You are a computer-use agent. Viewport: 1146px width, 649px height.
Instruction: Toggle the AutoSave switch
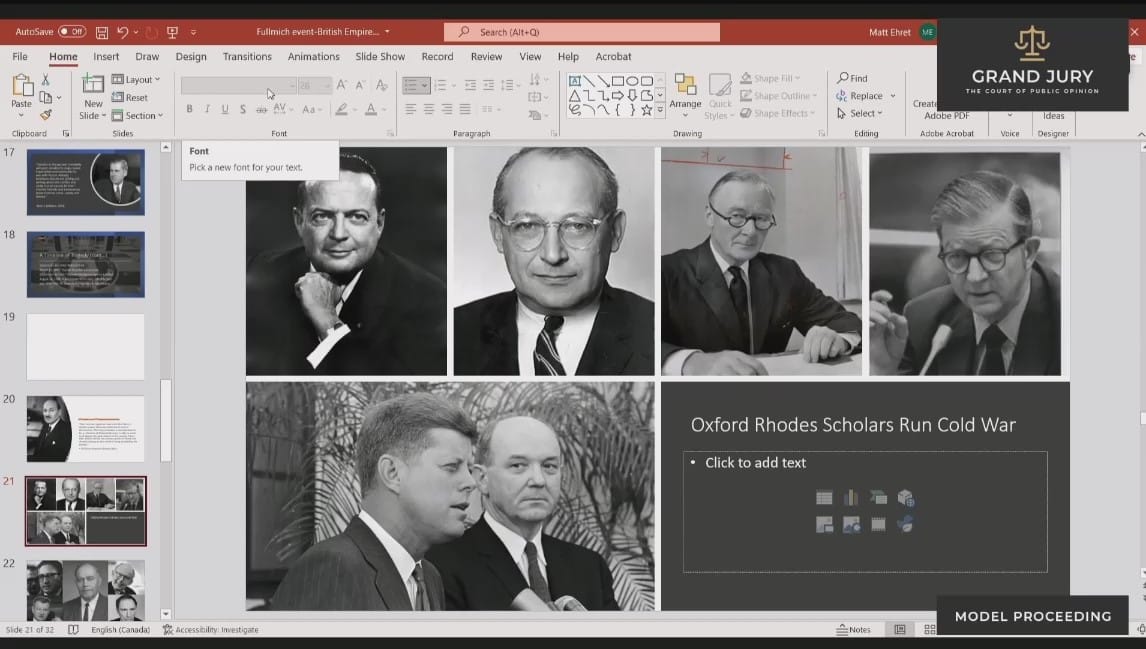[71, 32]
